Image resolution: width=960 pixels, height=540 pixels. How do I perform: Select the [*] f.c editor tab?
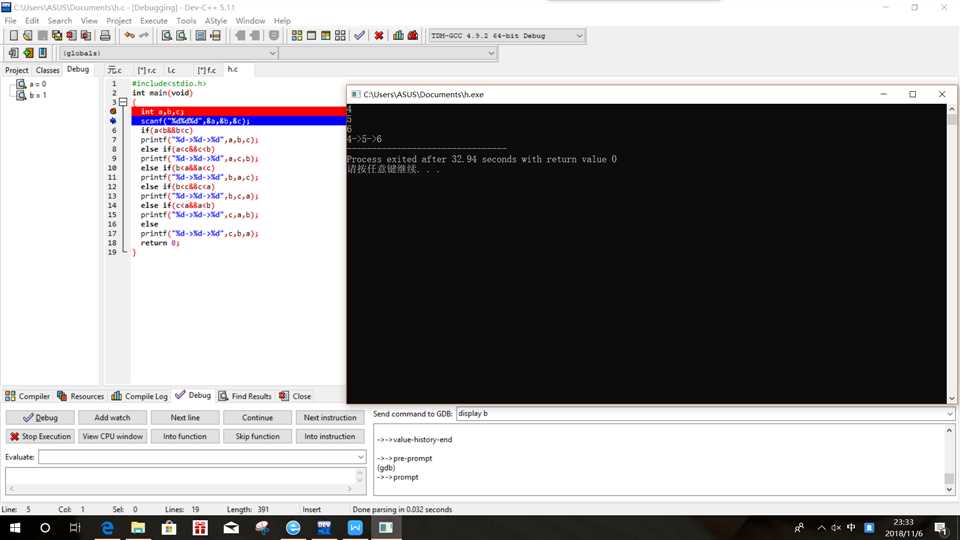(206, 70)
